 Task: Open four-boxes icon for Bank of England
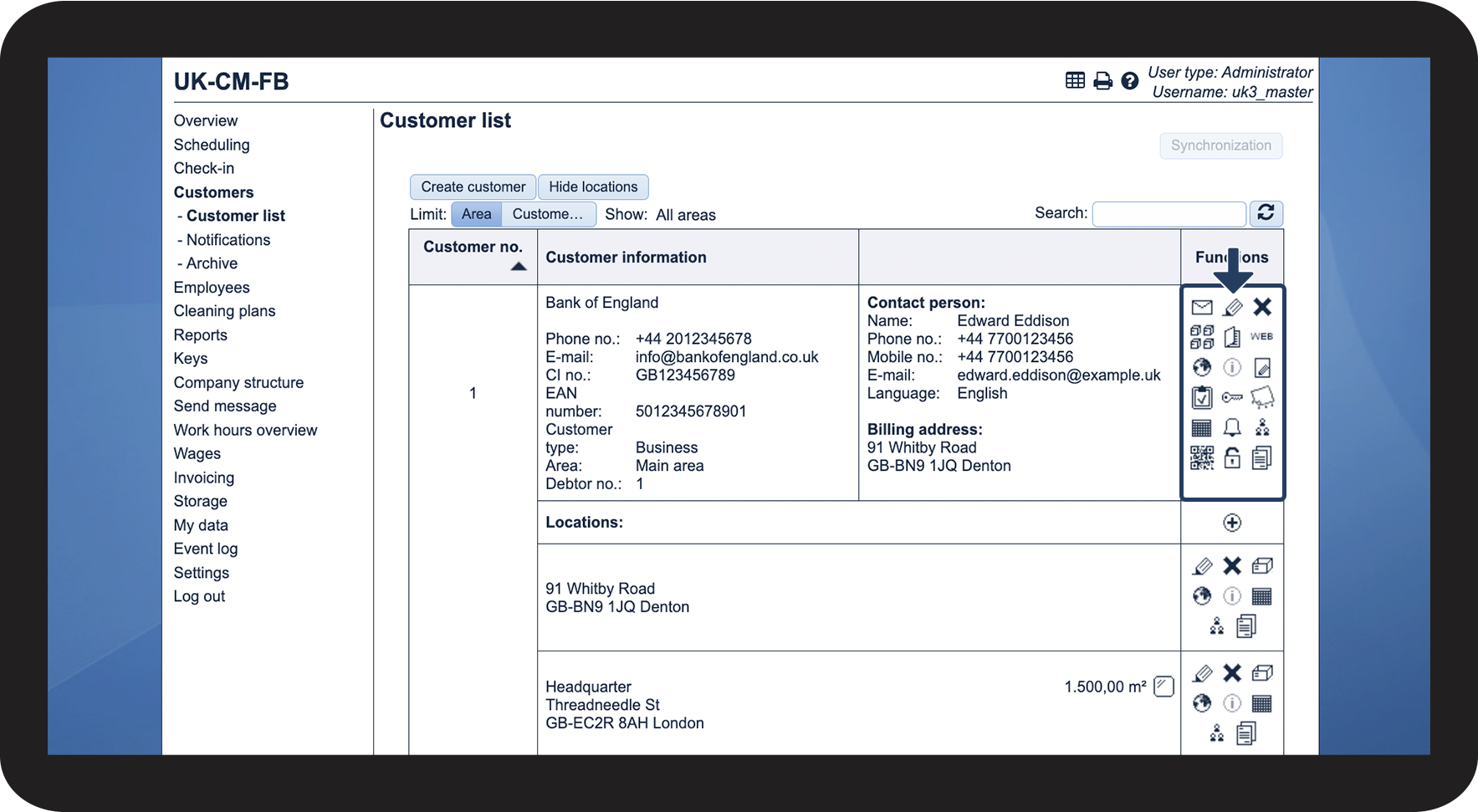(1202, 337)
